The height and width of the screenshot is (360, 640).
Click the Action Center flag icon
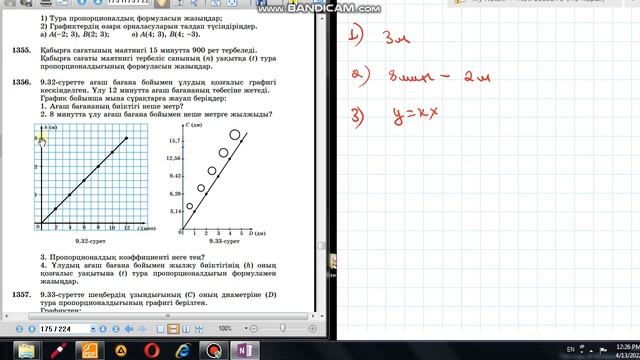point(603,350)
